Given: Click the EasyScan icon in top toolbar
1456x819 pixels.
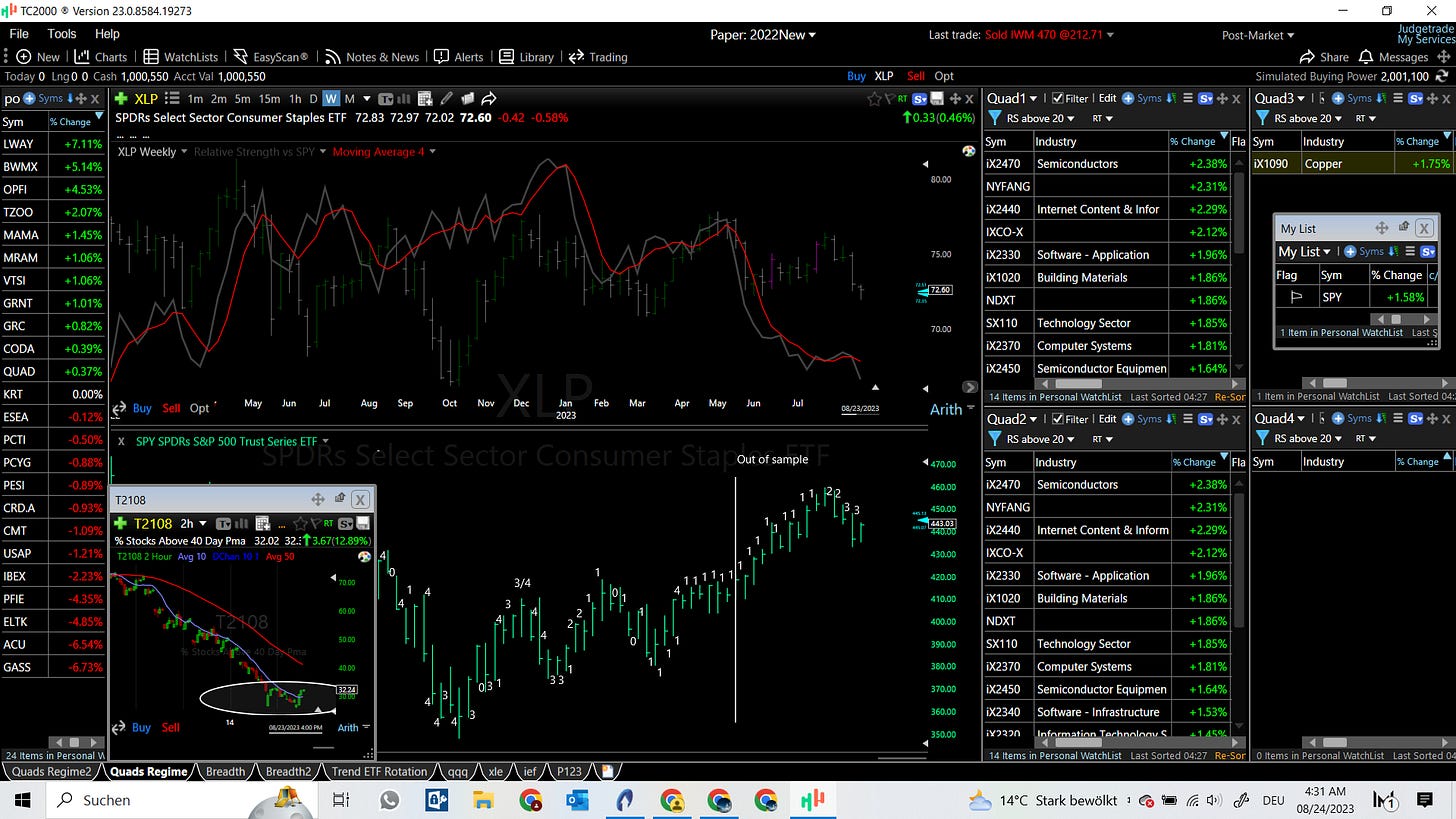Looking at the screenshot, I should pos(241,57).
